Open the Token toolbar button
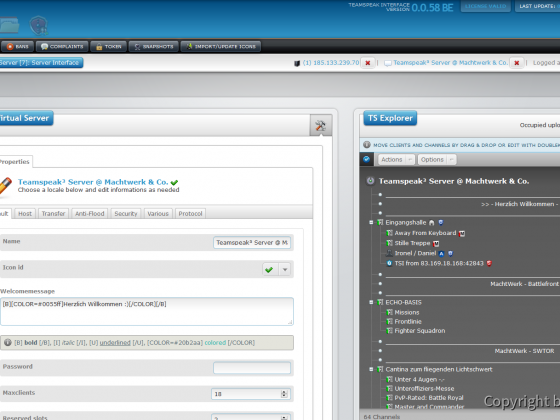This screenshot has width=560, height=420. pyautogui.click(x=109, y=46)
